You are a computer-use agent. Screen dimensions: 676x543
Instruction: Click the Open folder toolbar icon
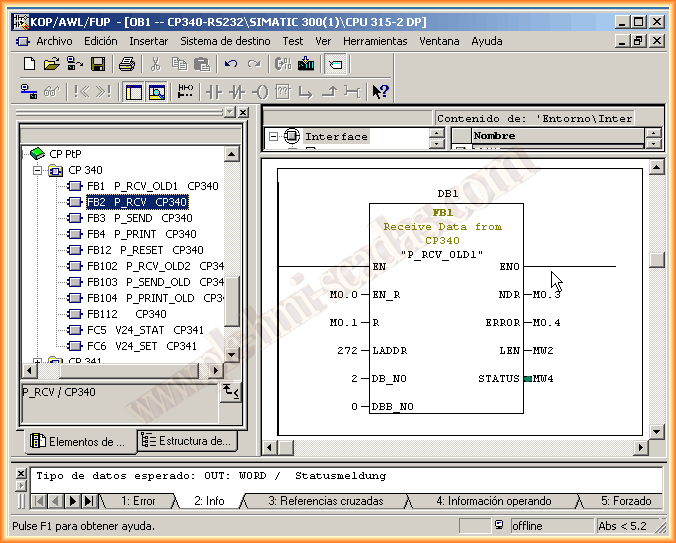[x=52, y=64]
